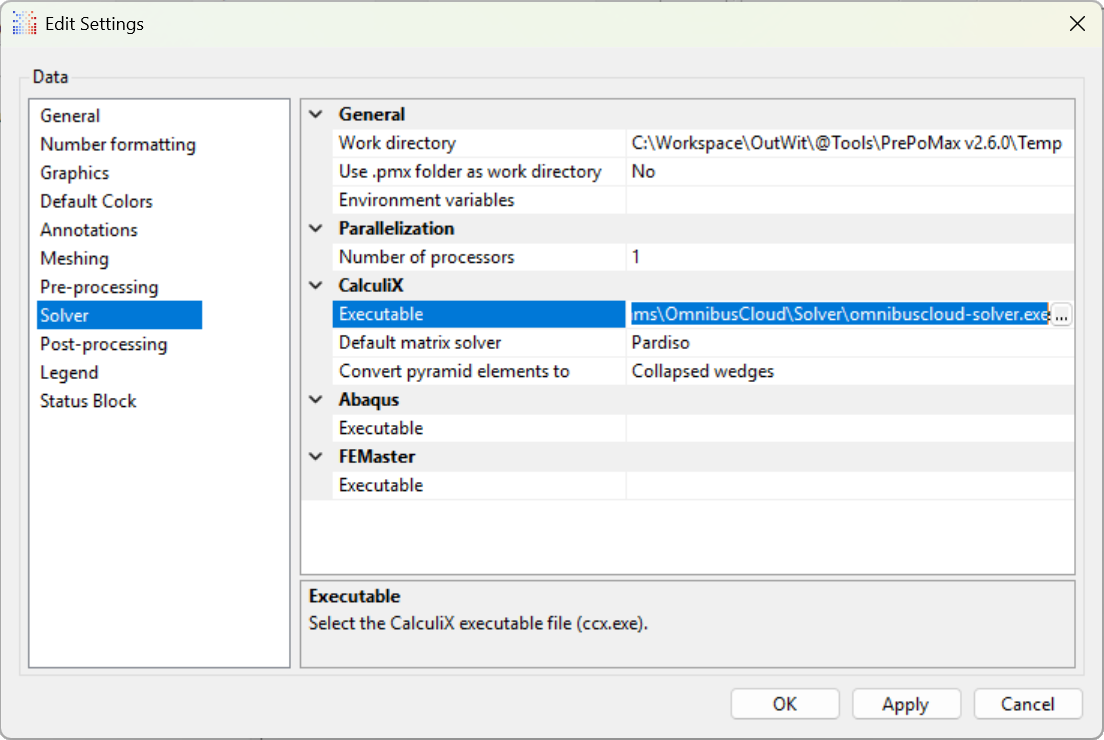Viewport: 1104px width, 740px height.
Task: Click the 'Select the CalculiX executable file' description
Action: pyautogui.click(x=478, y=623)
